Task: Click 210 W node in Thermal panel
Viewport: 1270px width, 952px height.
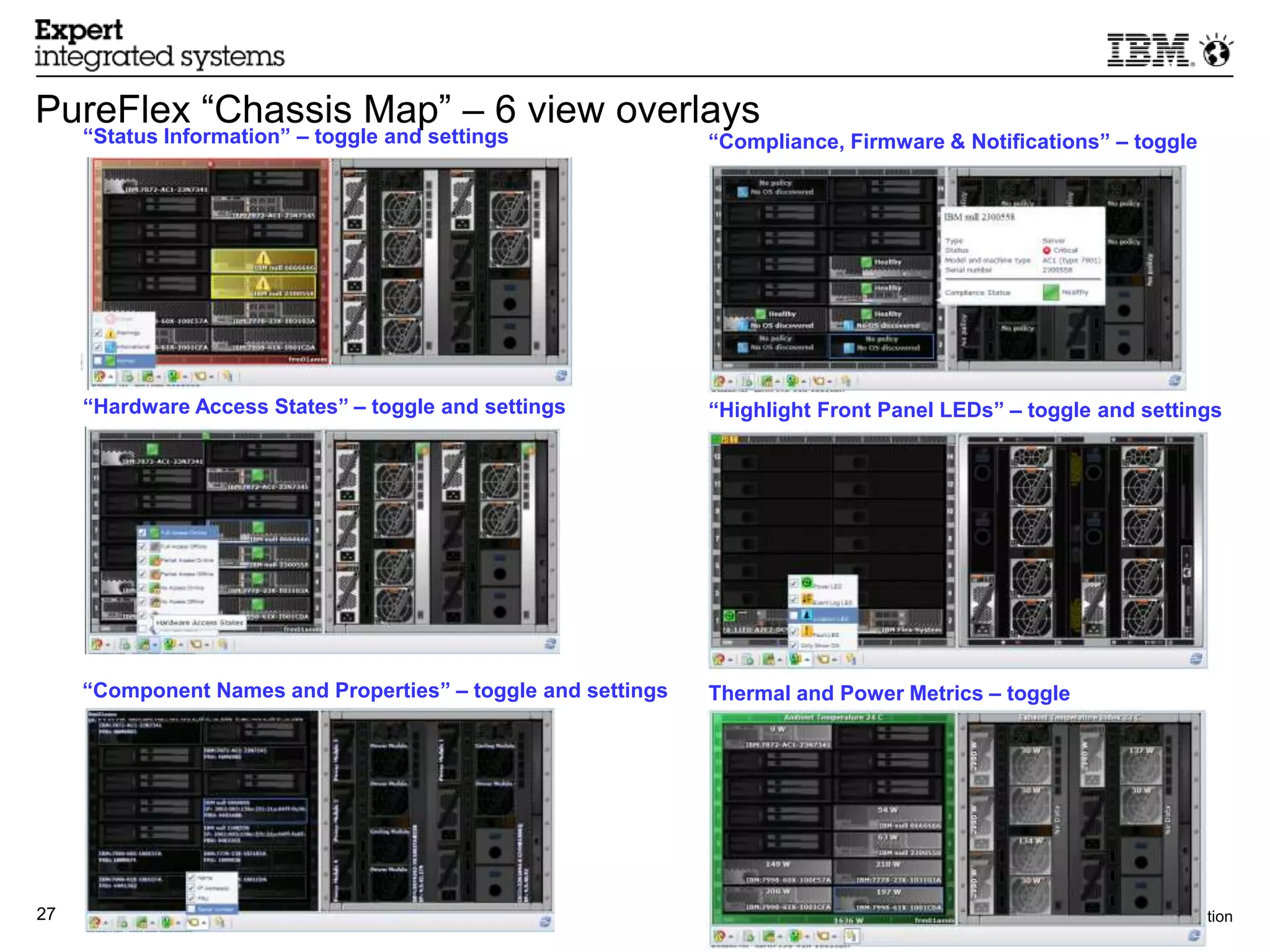Action: click(x=888, y=871)
